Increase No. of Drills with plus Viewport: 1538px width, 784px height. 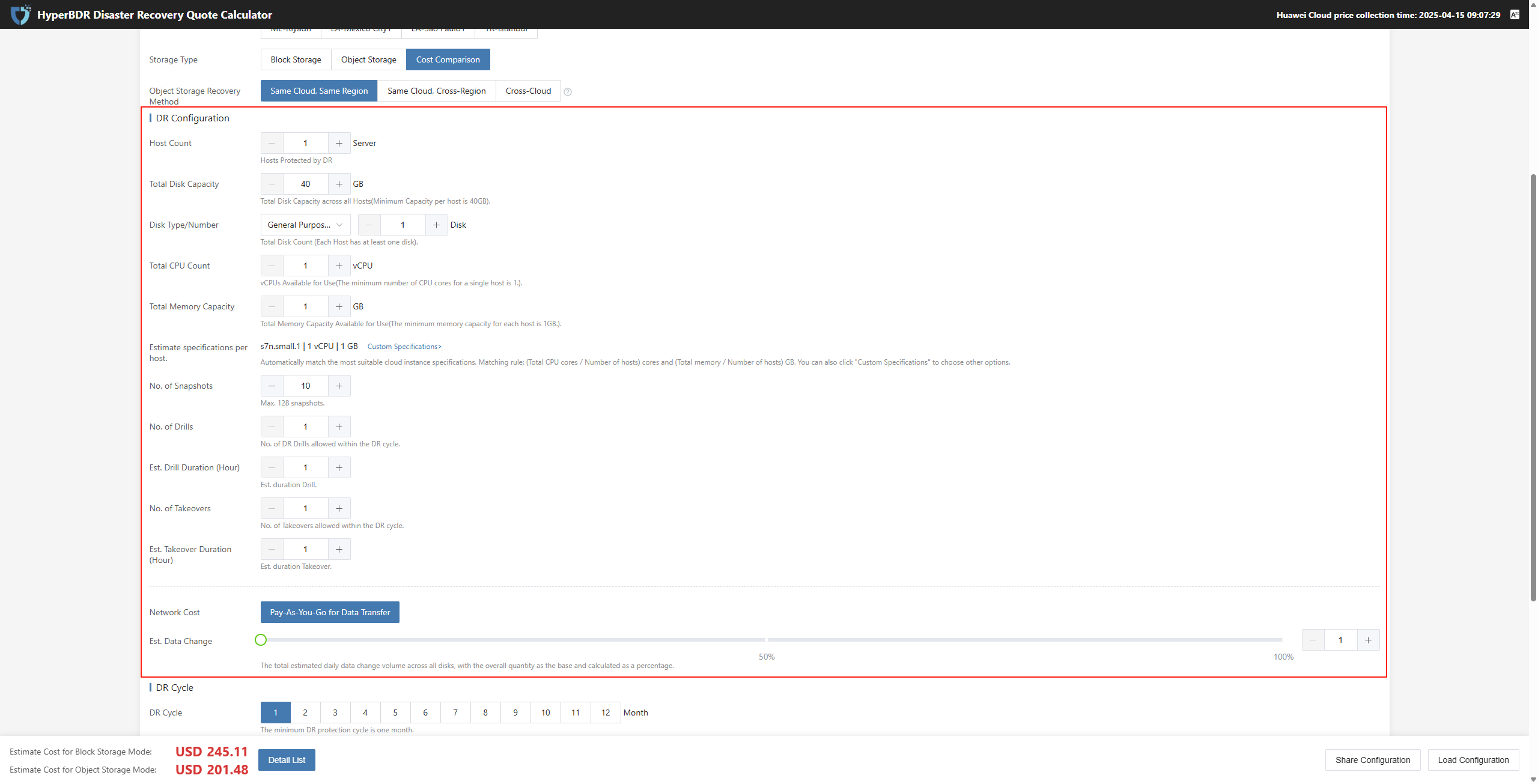(339, 427)
